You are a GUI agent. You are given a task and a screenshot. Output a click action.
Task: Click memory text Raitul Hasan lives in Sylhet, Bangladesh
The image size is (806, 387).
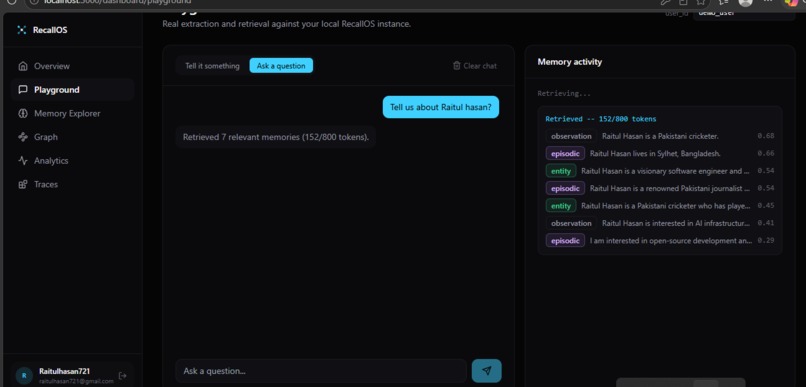click(655, 154)
